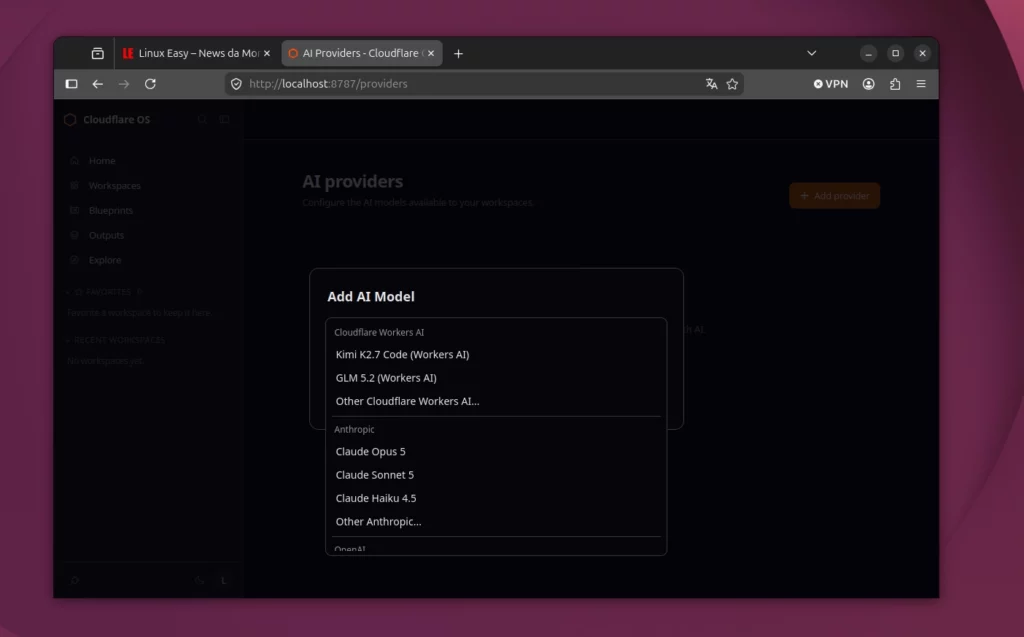Open the browser hamburger menu
Viewport: 1024px width, 637px height.
tap(921, 84)
